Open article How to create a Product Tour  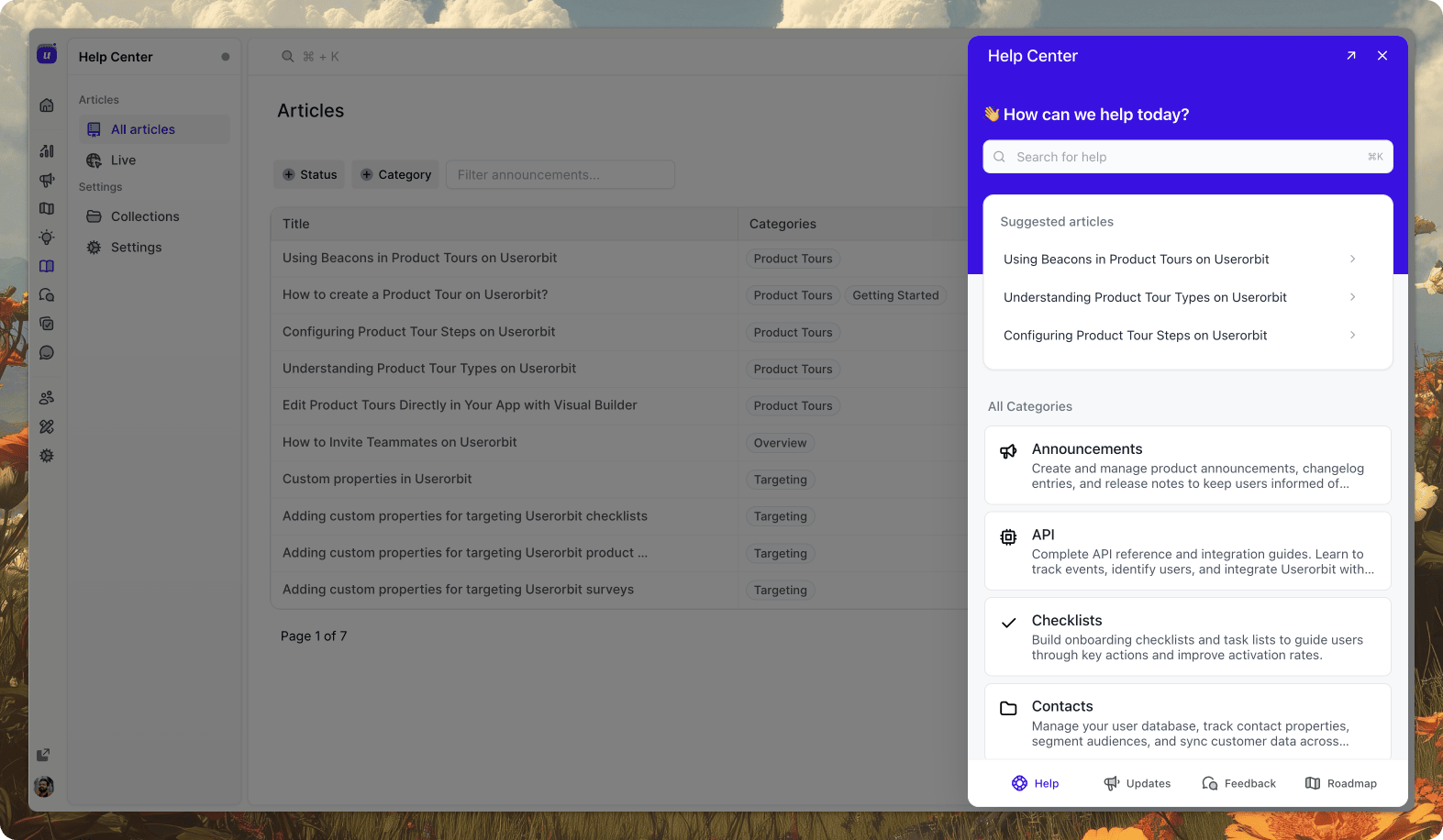[x=415, y=294]
